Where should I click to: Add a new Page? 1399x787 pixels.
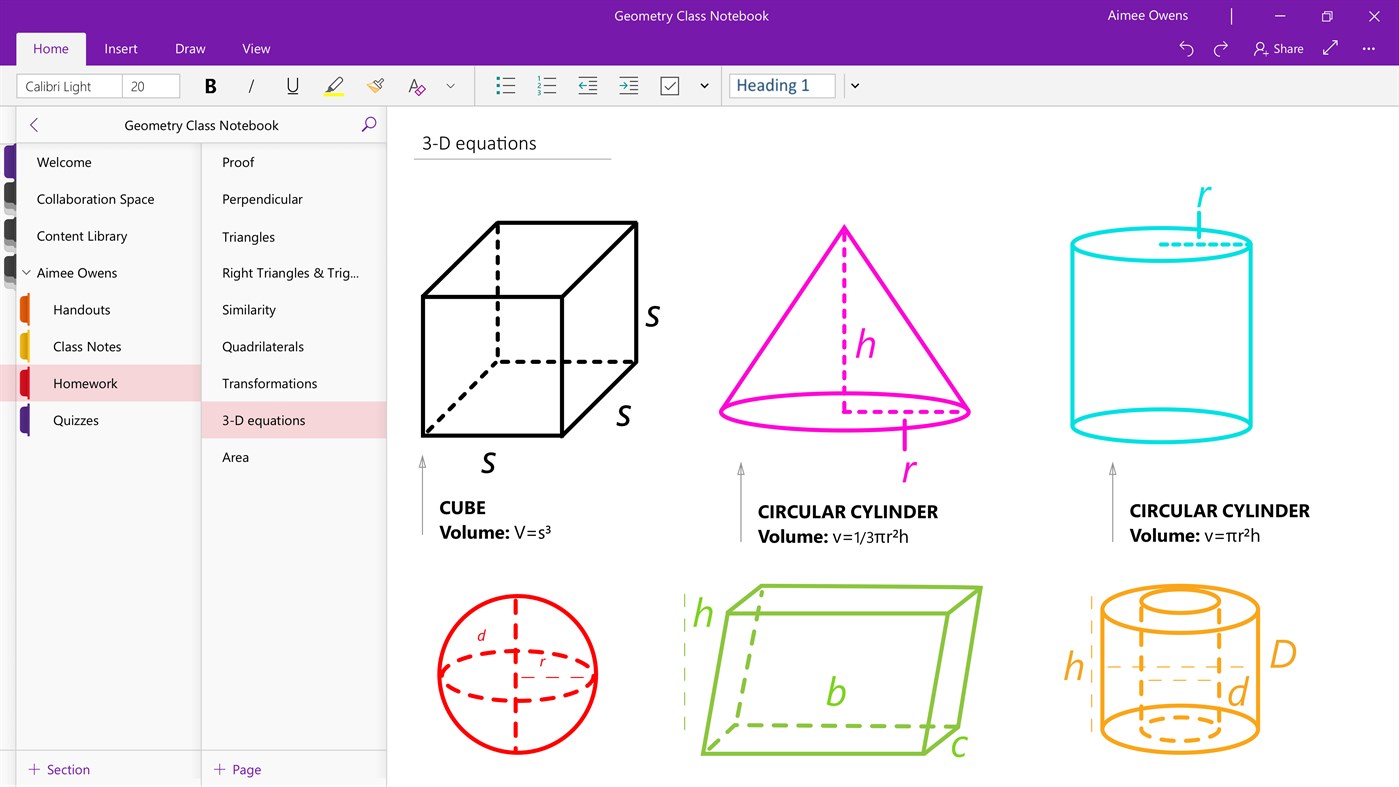click(237, 769)
